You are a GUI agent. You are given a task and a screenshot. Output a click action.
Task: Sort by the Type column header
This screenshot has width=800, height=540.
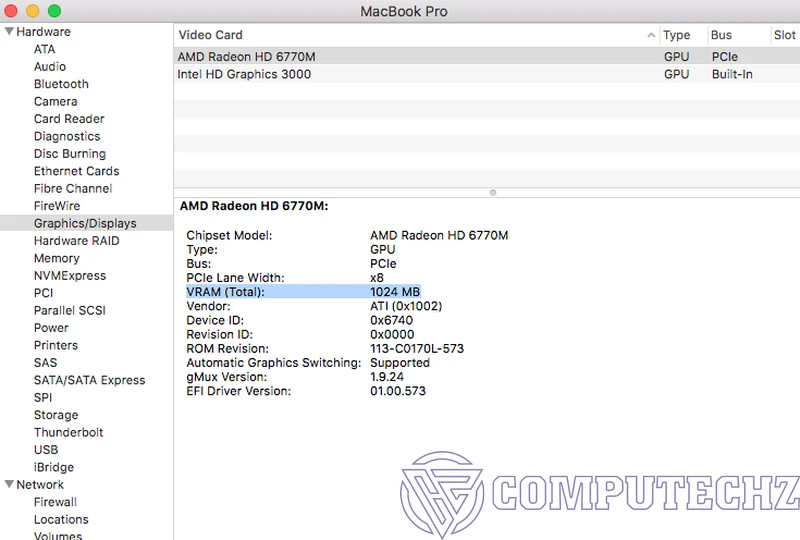coord(677,35)
